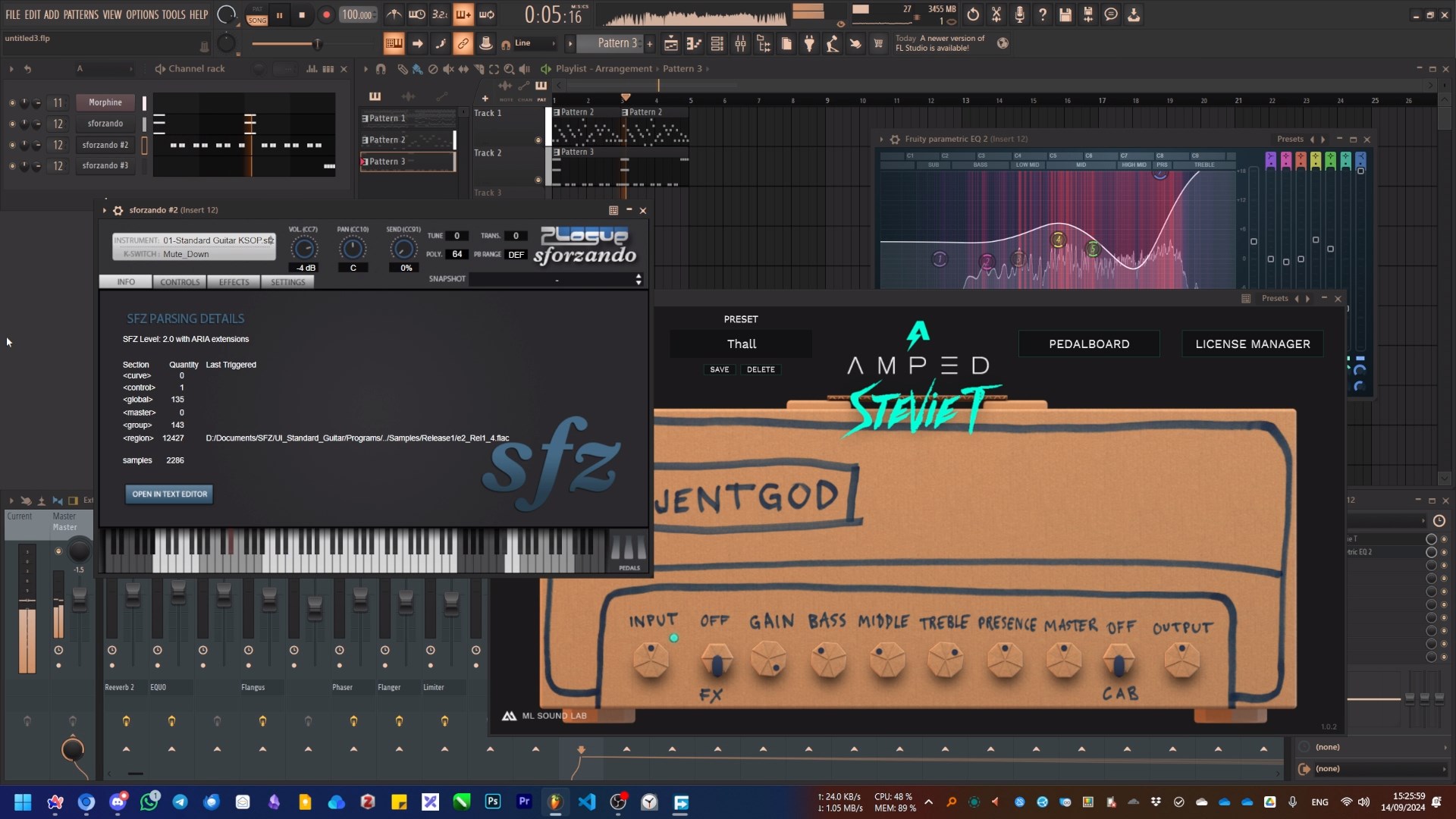Click the PEDALBOARD button
This screenshot has width=1456, height=819.
pos(1089,344)
